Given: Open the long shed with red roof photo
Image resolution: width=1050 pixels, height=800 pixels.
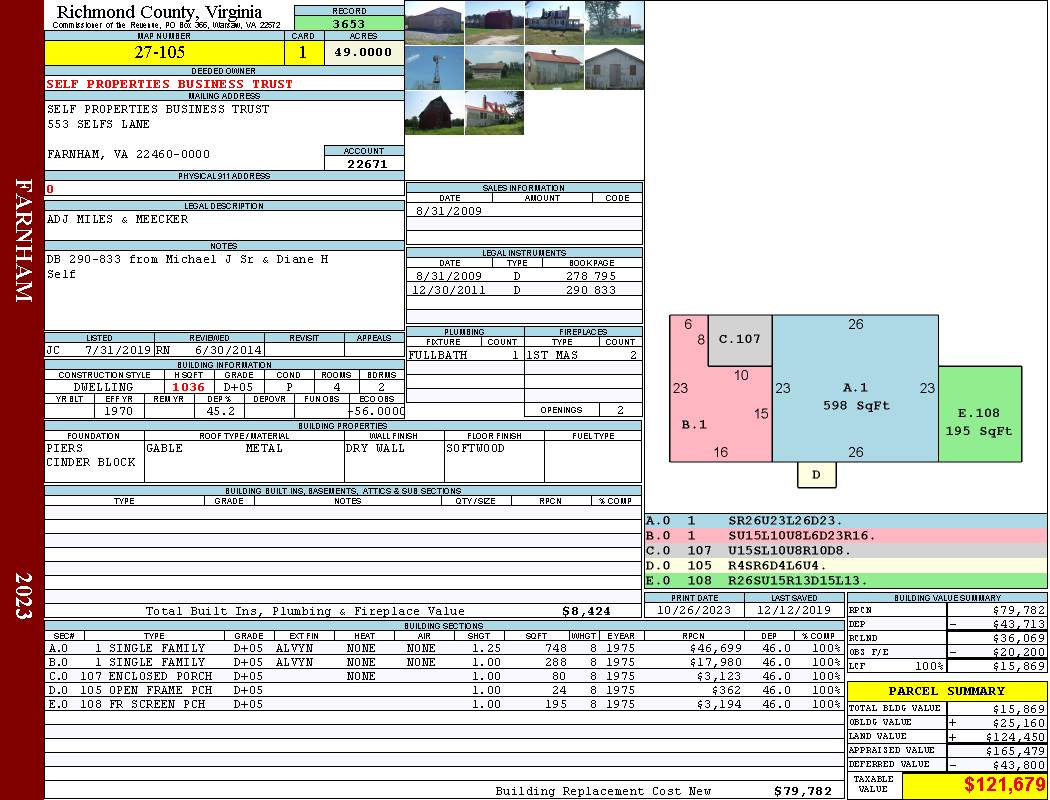Looking at the screenshot, I should tap(554, 68).
